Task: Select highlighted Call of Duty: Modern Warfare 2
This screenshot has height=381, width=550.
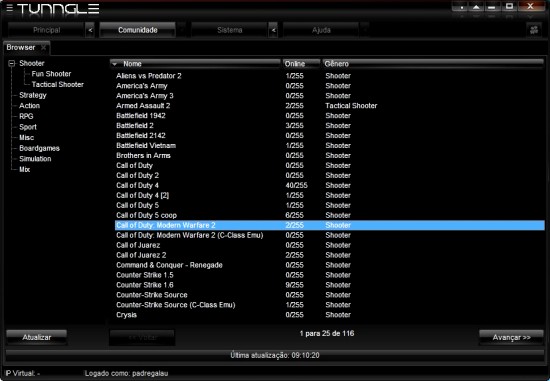Action: (329, 225)
